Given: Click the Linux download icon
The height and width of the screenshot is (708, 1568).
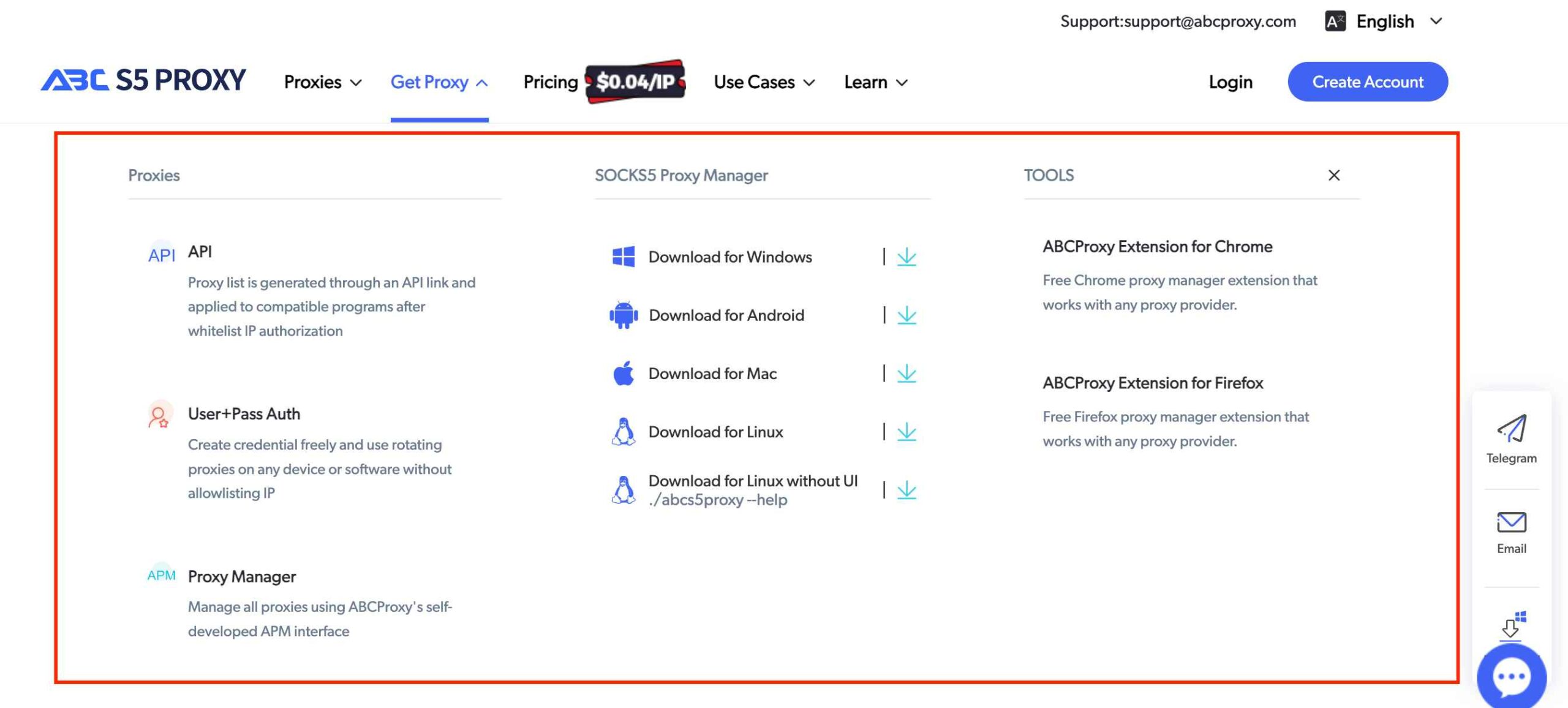Looking at the screenshot, I should tap(906, 432).
